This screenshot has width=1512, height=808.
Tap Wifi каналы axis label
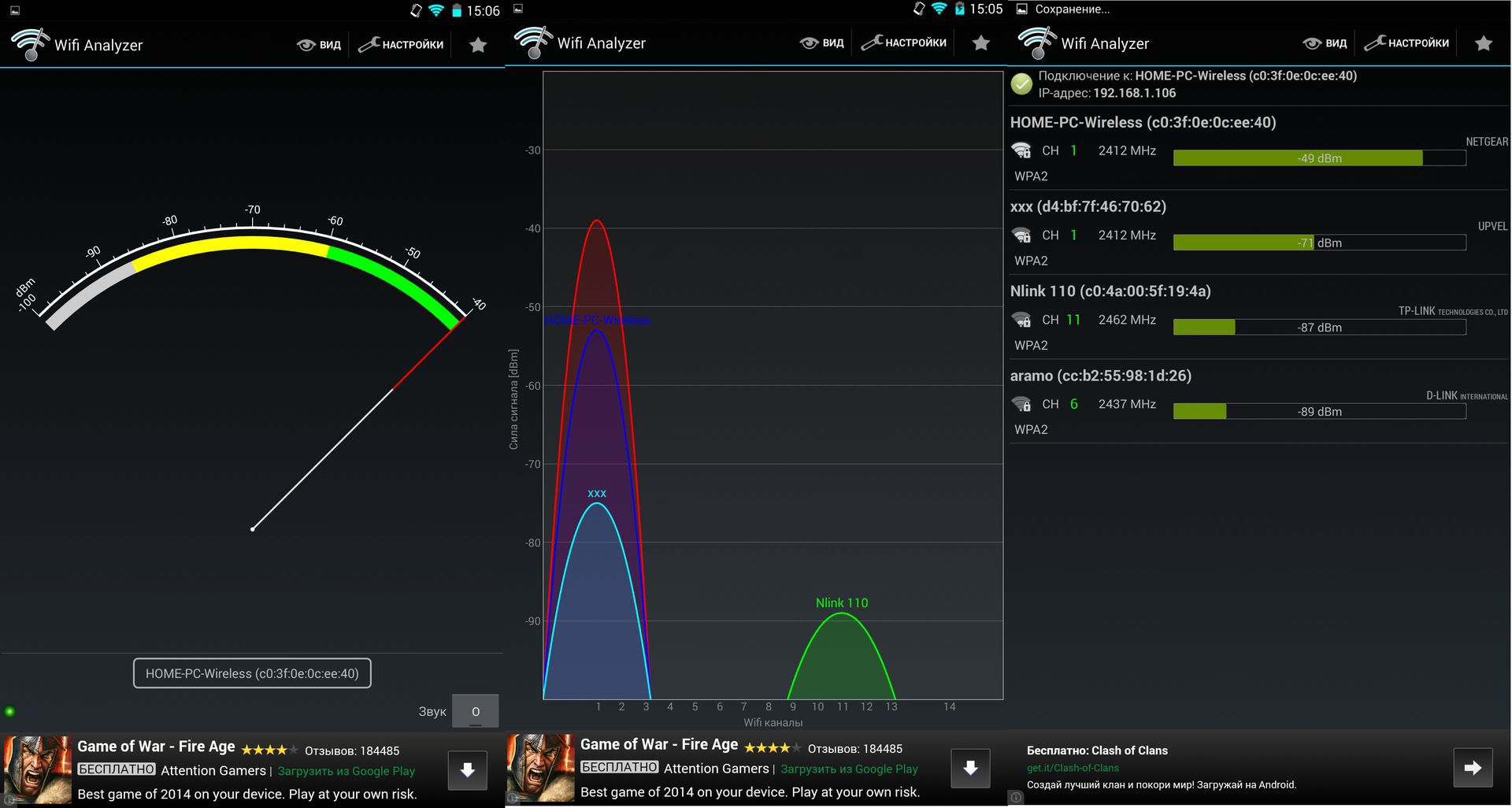point(773,722)
